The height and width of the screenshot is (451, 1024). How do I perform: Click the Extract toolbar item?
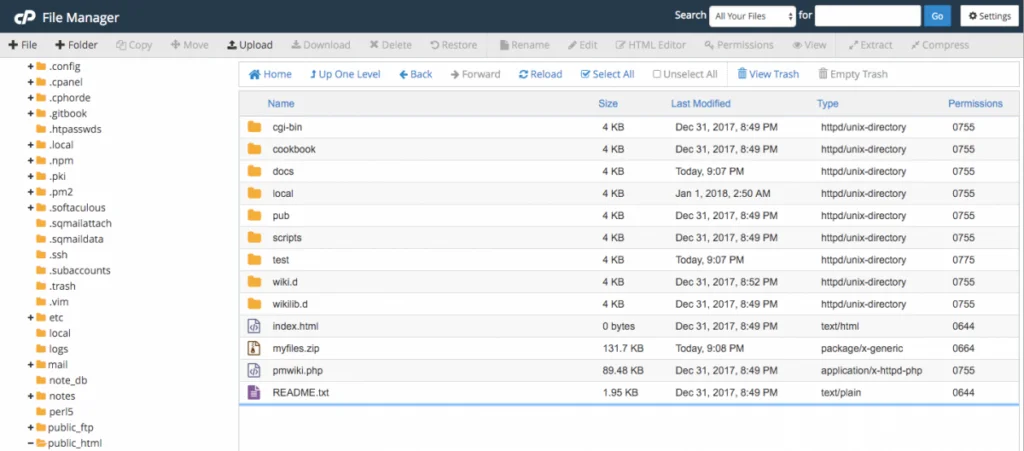[x=872, y=45]
